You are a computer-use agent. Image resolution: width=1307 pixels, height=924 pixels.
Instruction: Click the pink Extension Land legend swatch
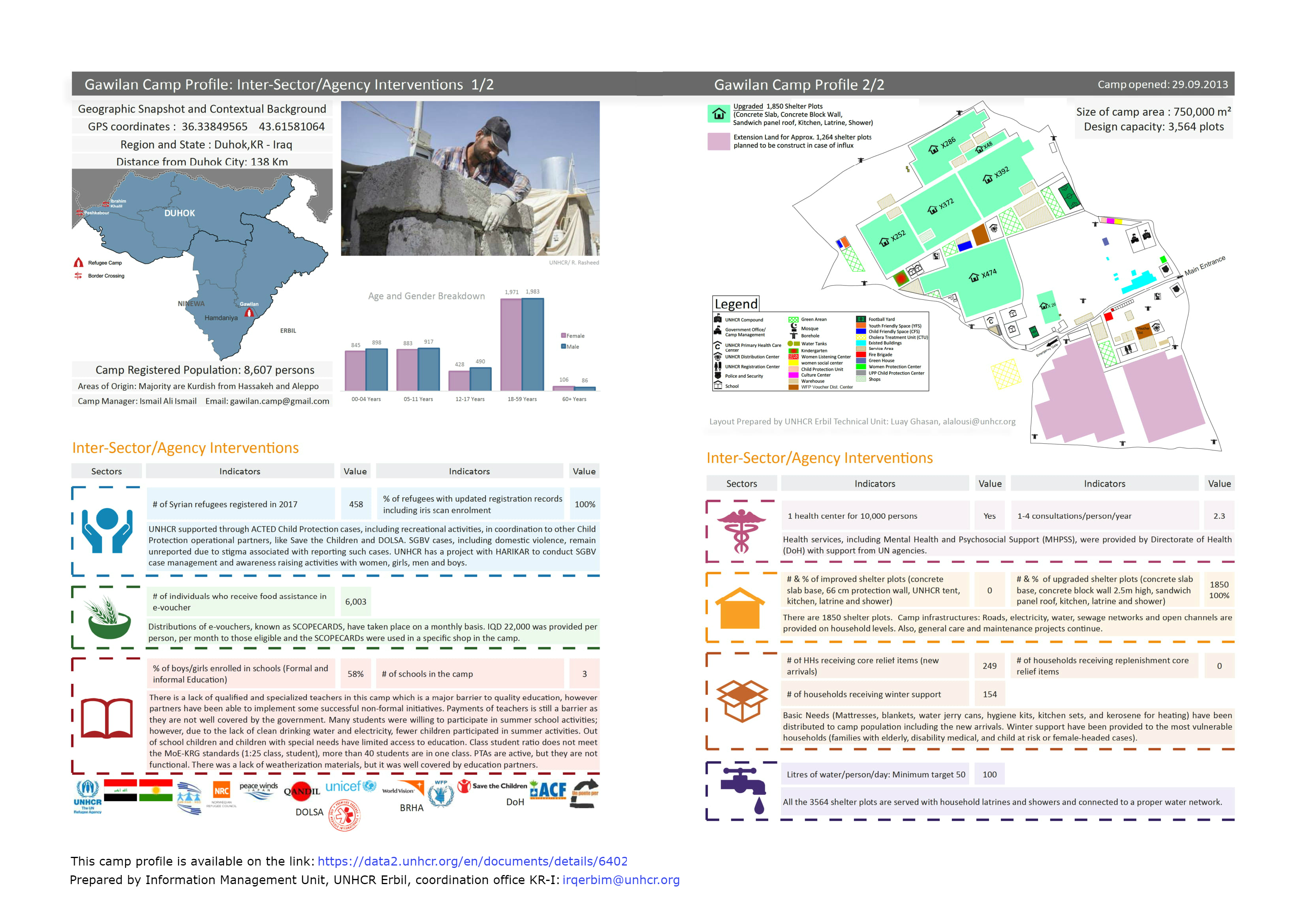point(718,141)
